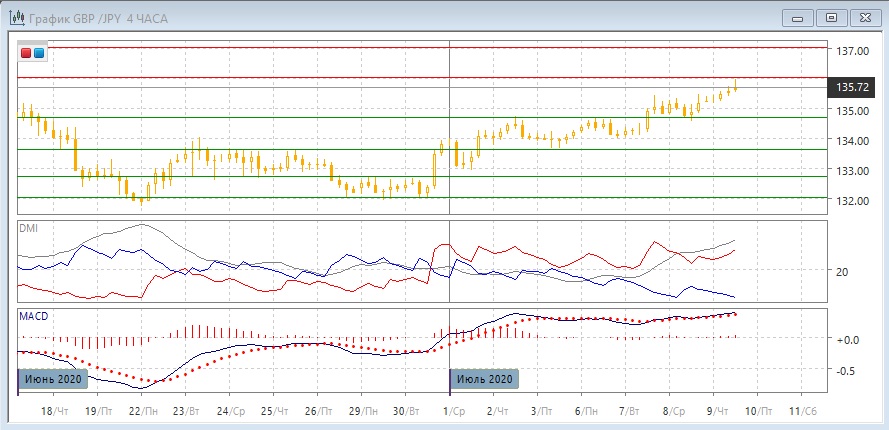889x430 pixels.
Task: Maximize the GBP/JPY chart window
Action: coord(830,17)
